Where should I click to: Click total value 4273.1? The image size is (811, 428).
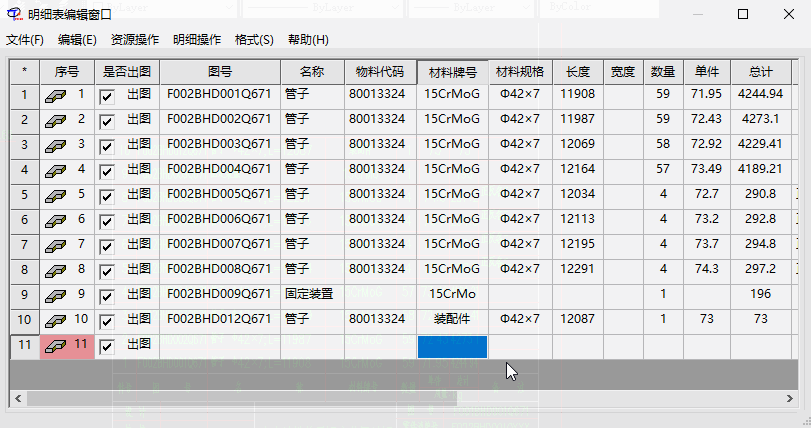point(760,119)
